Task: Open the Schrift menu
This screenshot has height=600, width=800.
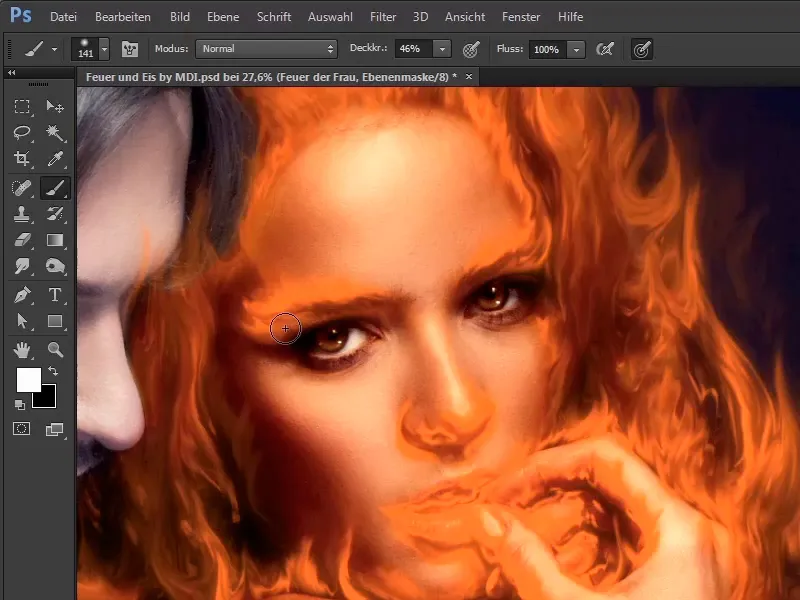Action: pyautogui.click(x=274, y=17)
